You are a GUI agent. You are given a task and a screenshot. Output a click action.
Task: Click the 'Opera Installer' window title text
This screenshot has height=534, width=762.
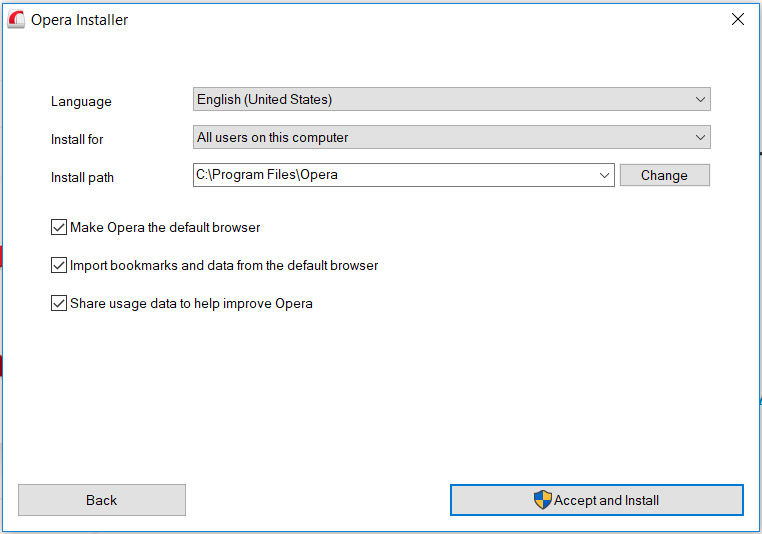(x=79, y=20)
